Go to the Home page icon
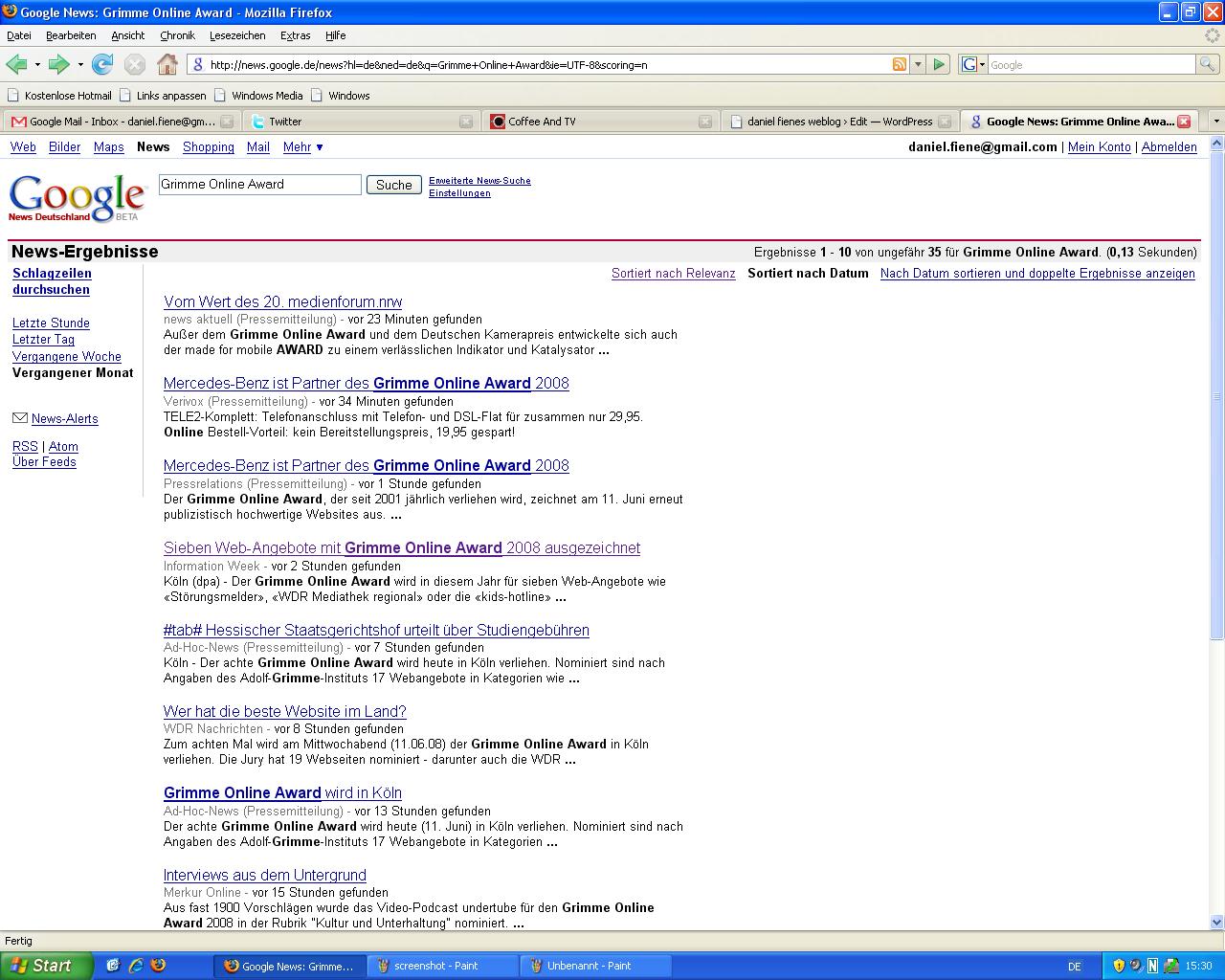This screenshot has width=1225, height=980. tap(167, 64)
